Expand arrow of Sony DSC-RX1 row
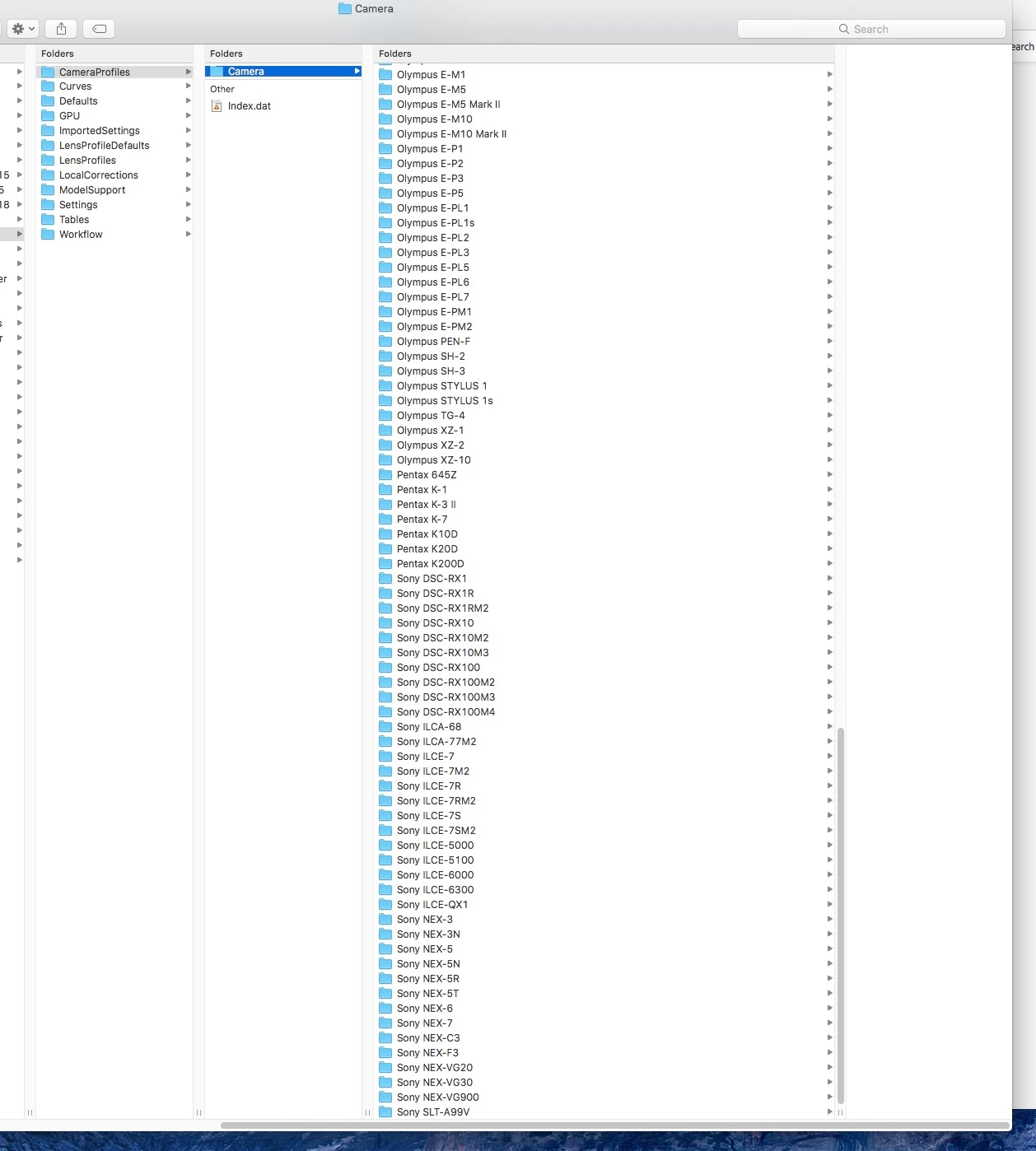Screen dimensions: 1036x1151 tap(829, 579)
